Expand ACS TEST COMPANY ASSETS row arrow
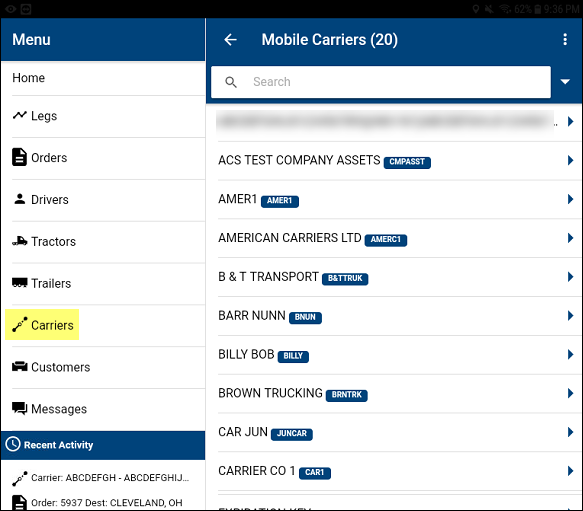 pos(570,160)
